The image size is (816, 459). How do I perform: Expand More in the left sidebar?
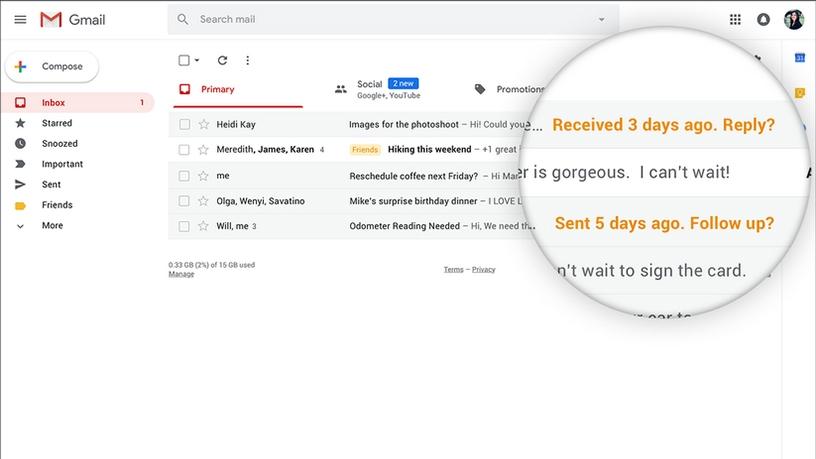pyautogui.click(x=52, y=226)
